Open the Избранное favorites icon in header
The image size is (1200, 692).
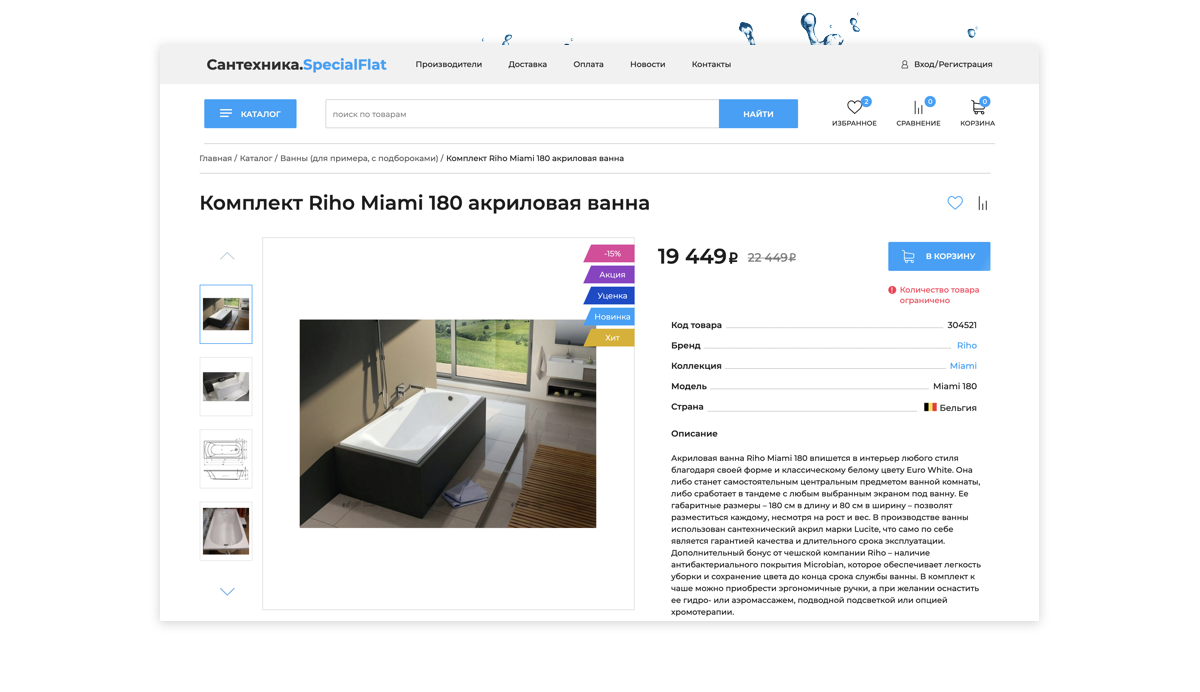point(854,108)
